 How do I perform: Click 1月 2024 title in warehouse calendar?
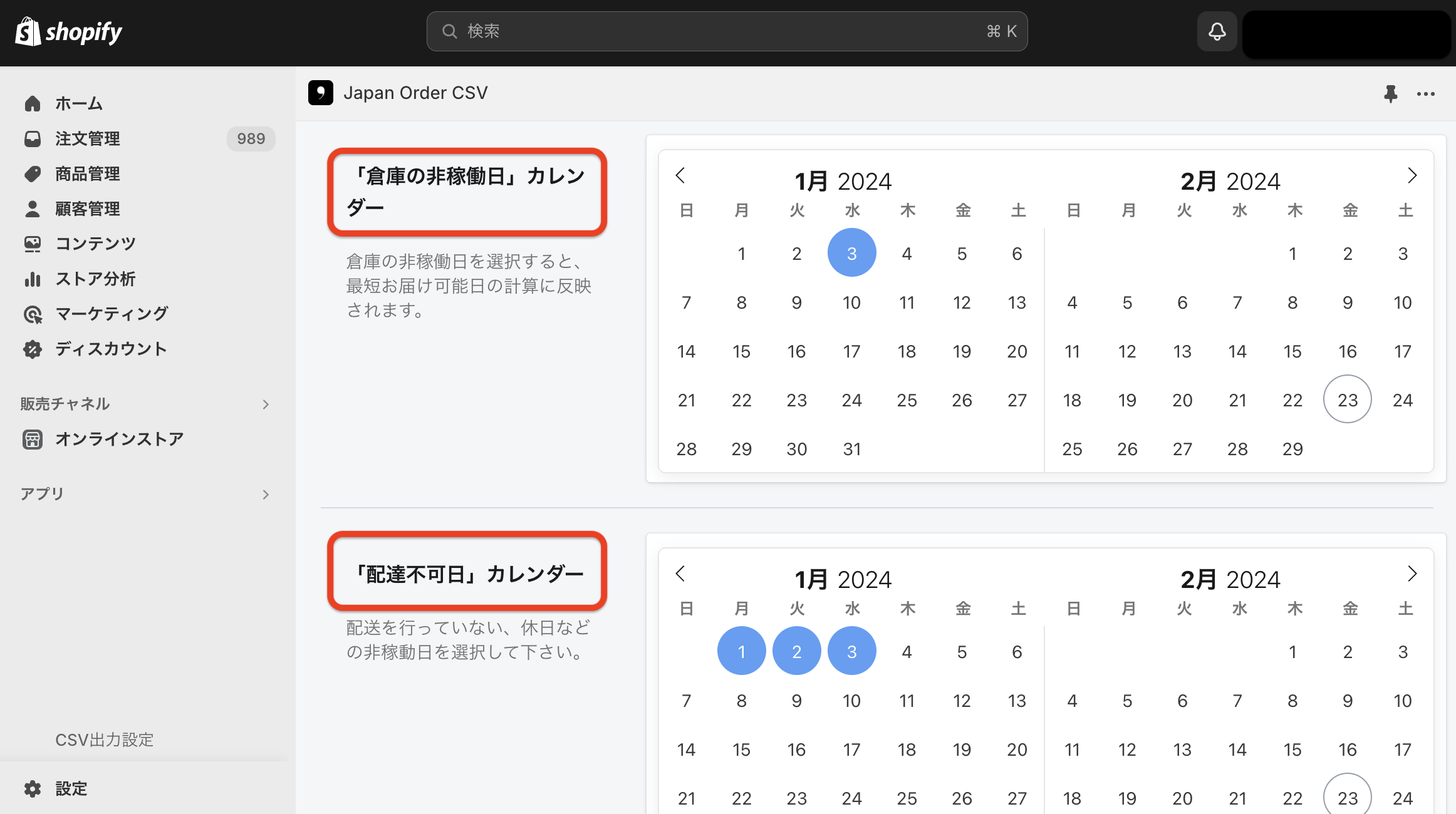click(843, 181)
